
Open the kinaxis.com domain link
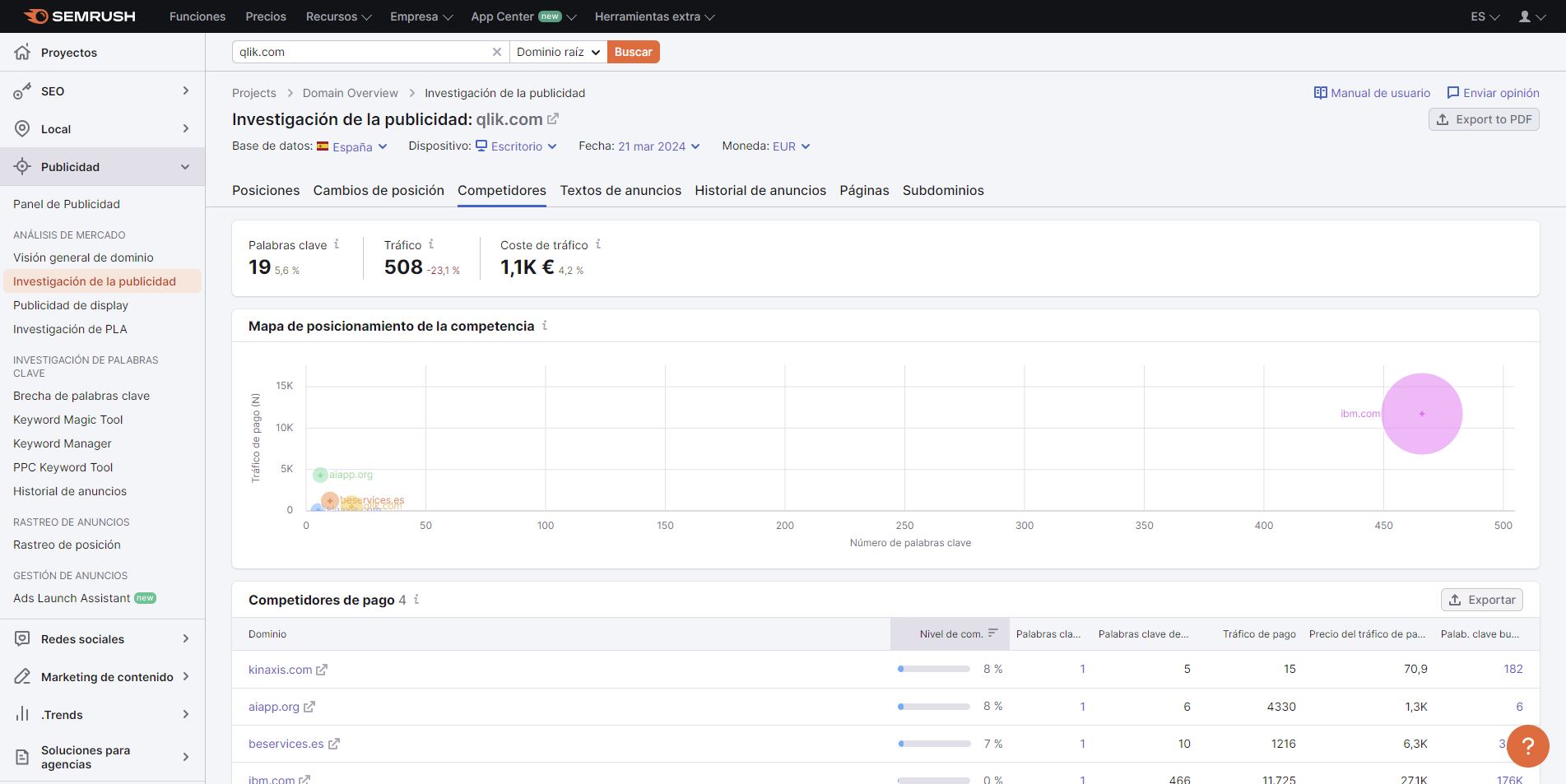tap(280, 670)
